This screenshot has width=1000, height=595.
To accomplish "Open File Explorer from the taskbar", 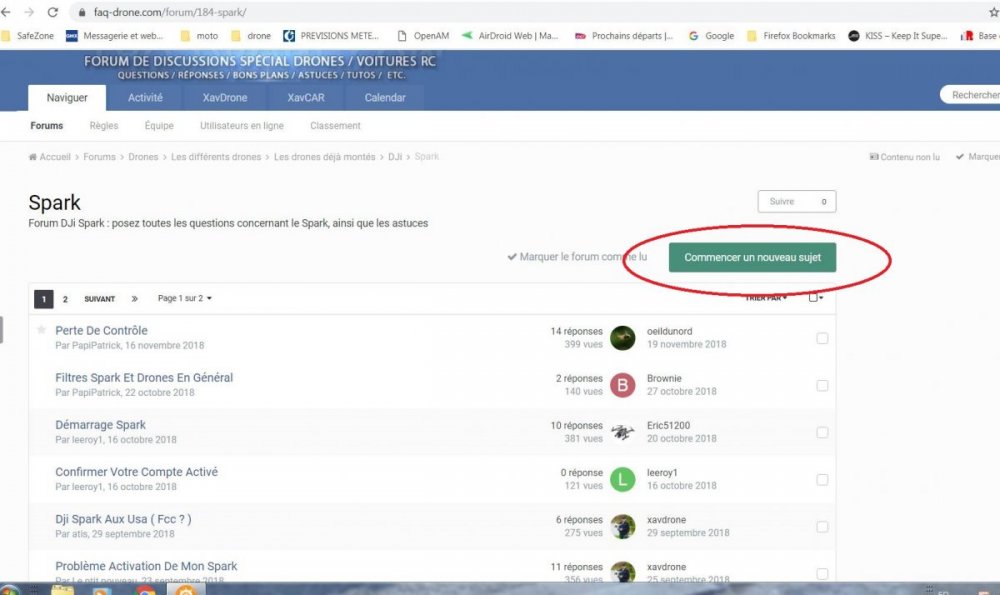I will (62, 591).
